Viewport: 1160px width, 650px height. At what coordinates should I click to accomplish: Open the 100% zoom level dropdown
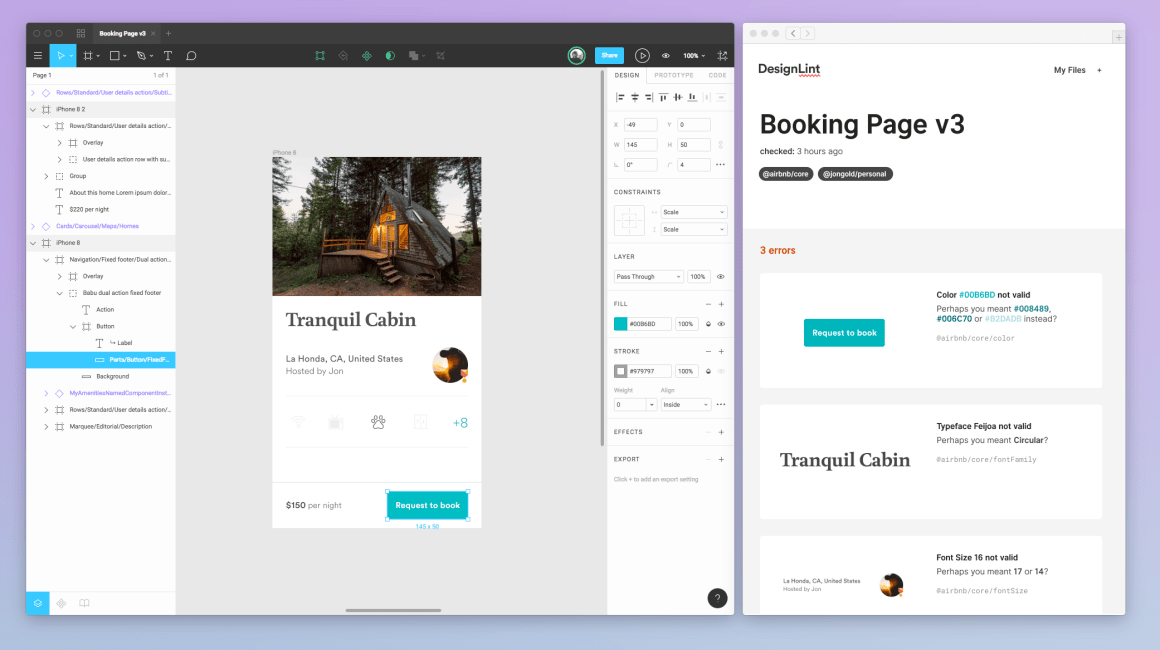coord(694,55)
